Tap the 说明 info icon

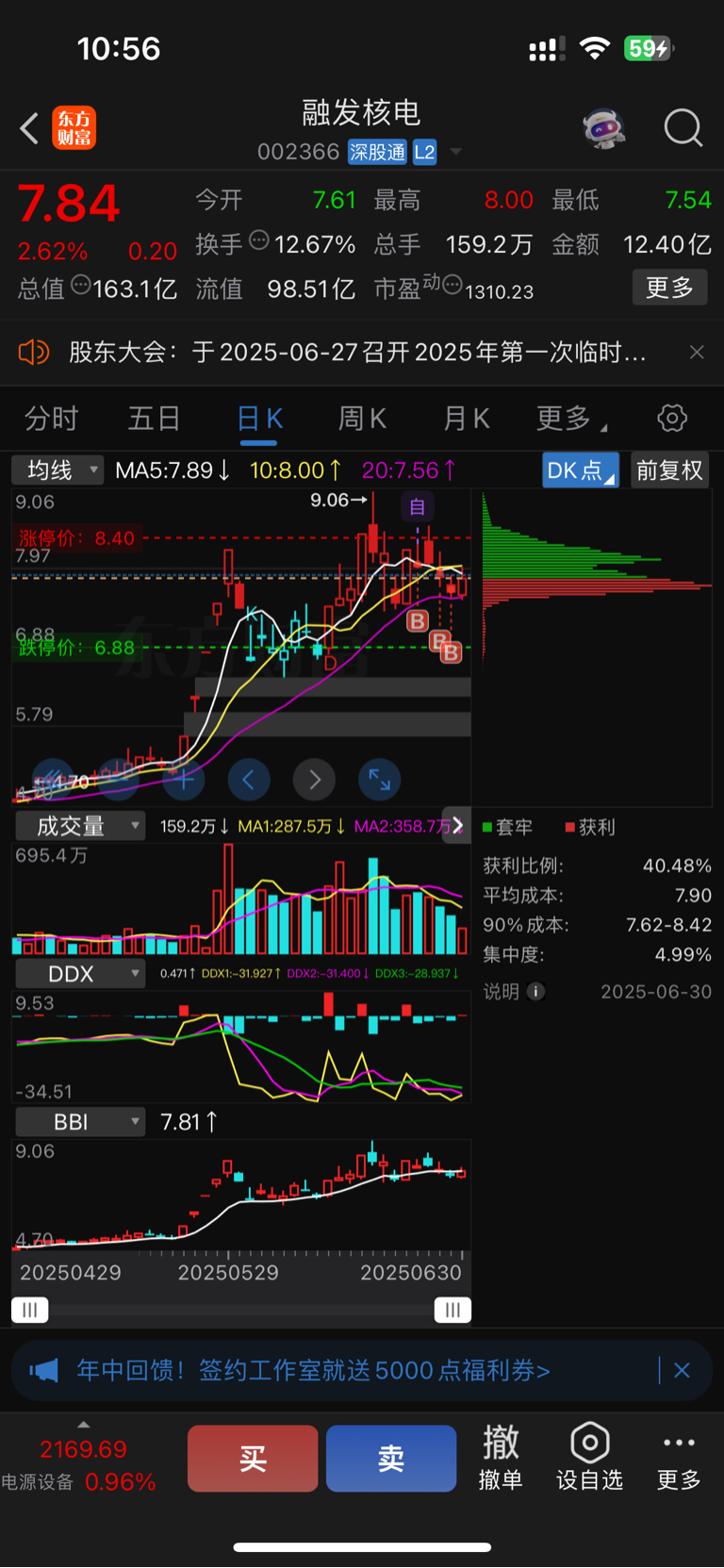tap(535, 991)
